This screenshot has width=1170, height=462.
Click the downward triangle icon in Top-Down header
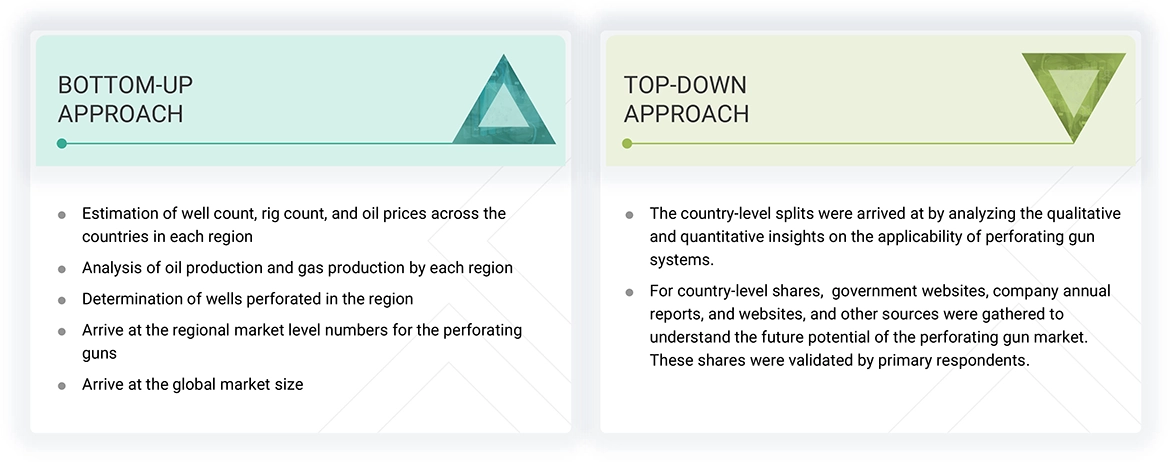[x=1073, y=93]
